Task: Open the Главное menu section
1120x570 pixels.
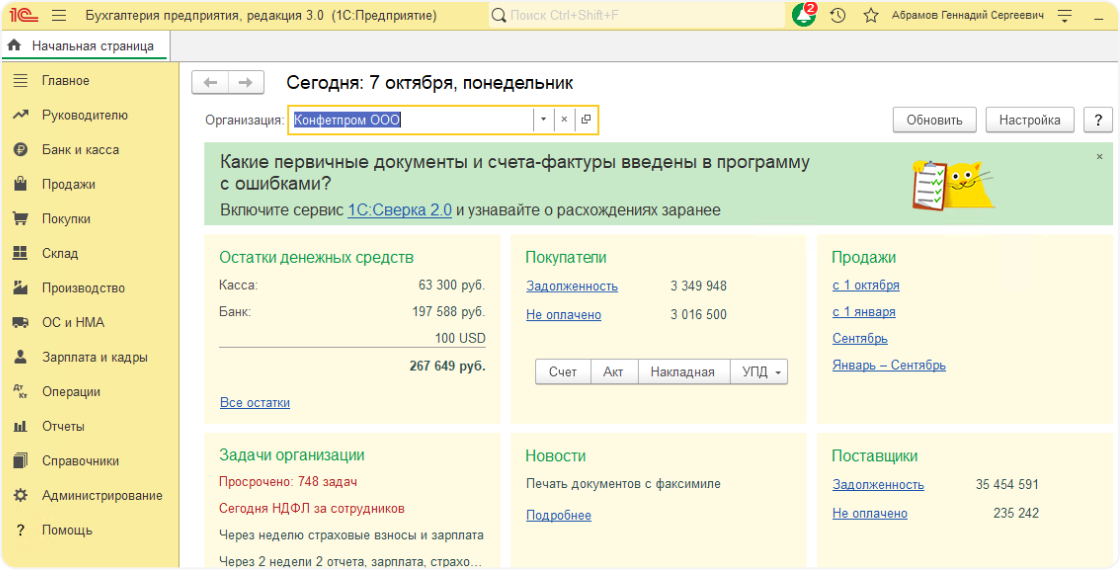Action: [x=66, y=81]
